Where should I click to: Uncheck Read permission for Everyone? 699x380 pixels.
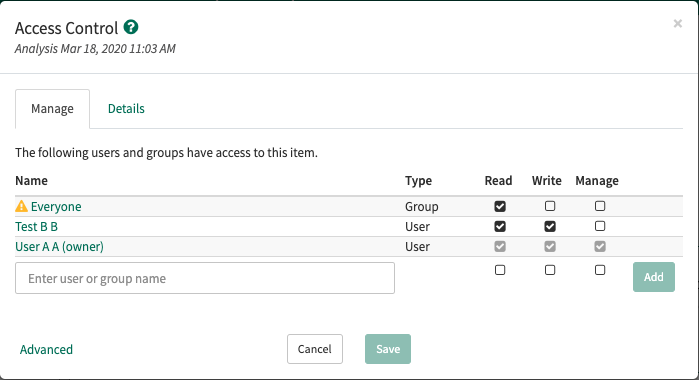[500, 206]
